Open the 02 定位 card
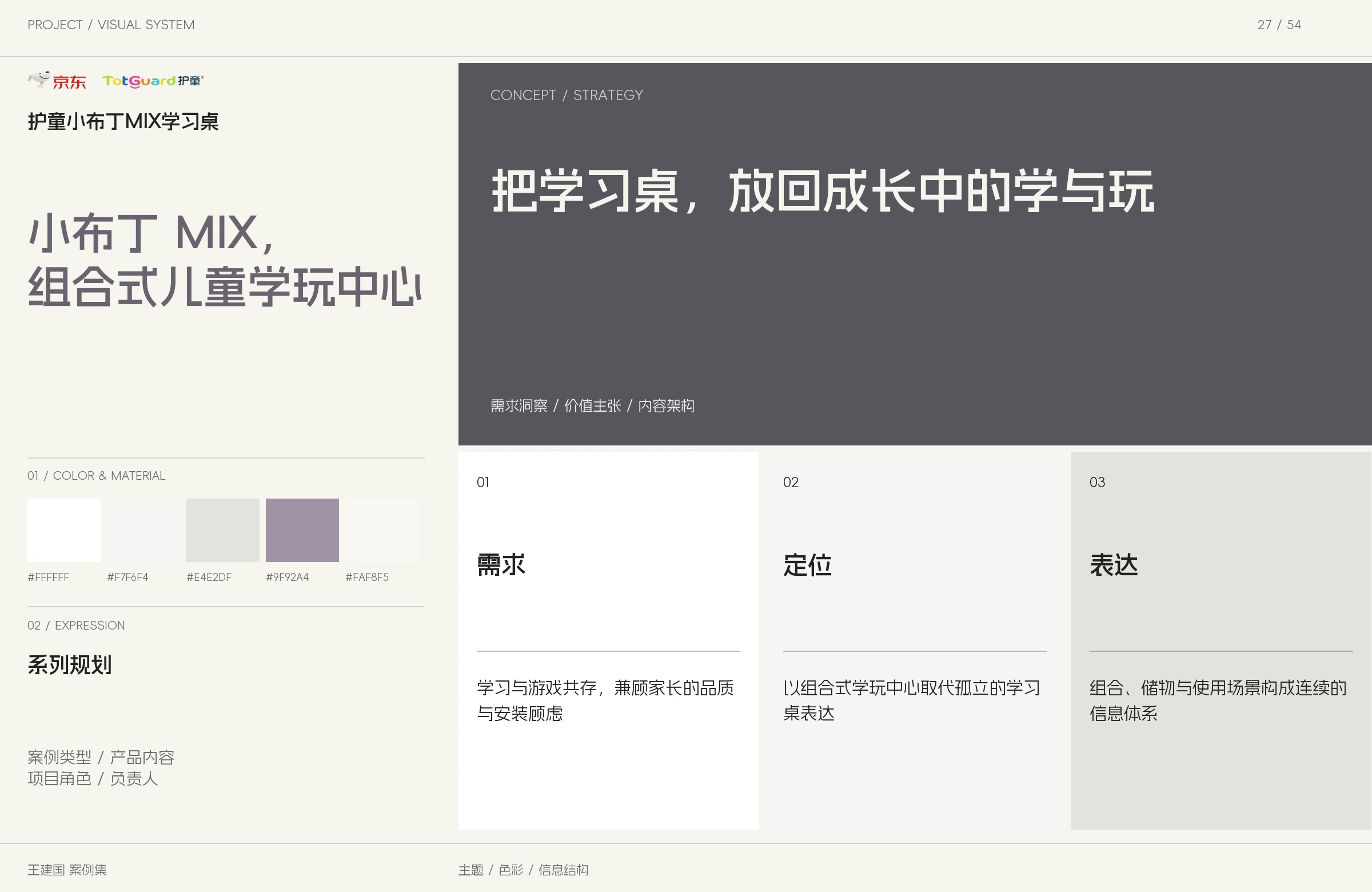 [x=914, y=640]
